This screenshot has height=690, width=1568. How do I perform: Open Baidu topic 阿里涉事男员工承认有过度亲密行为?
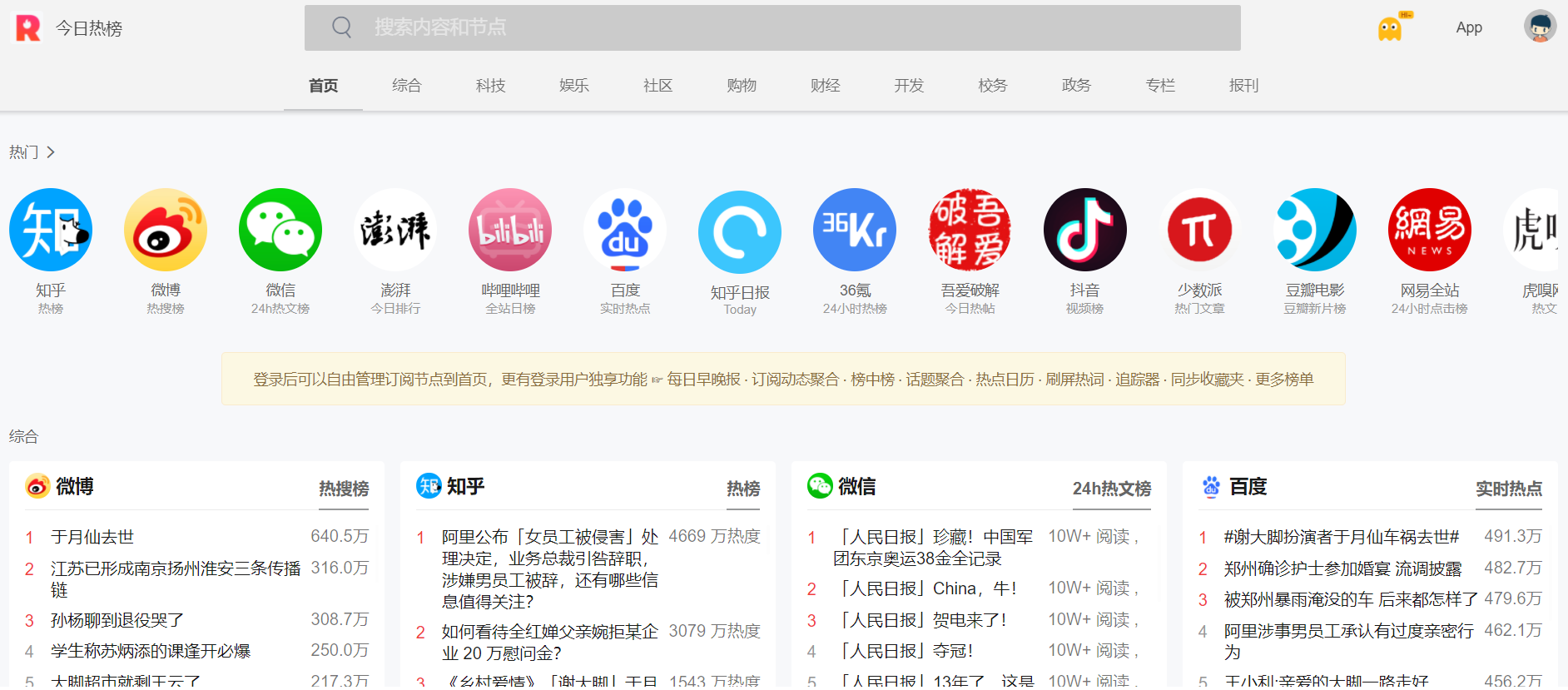1349,642
